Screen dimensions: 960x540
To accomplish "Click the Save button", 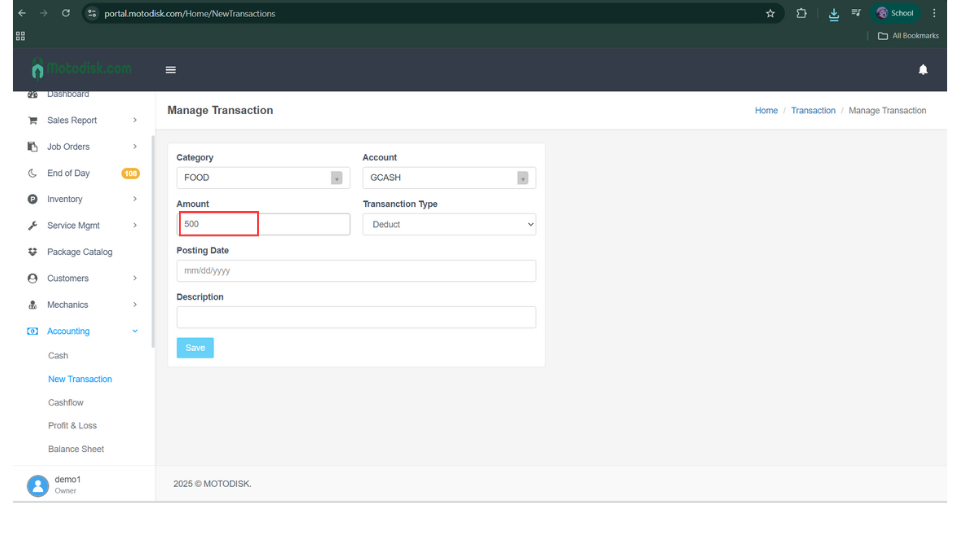I will (x=195, y=348).
